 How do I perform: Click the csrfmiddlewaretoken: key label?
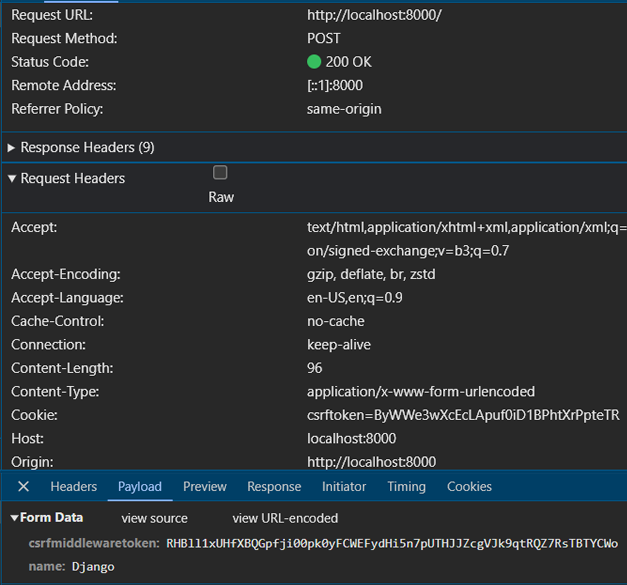coord(94,543)
